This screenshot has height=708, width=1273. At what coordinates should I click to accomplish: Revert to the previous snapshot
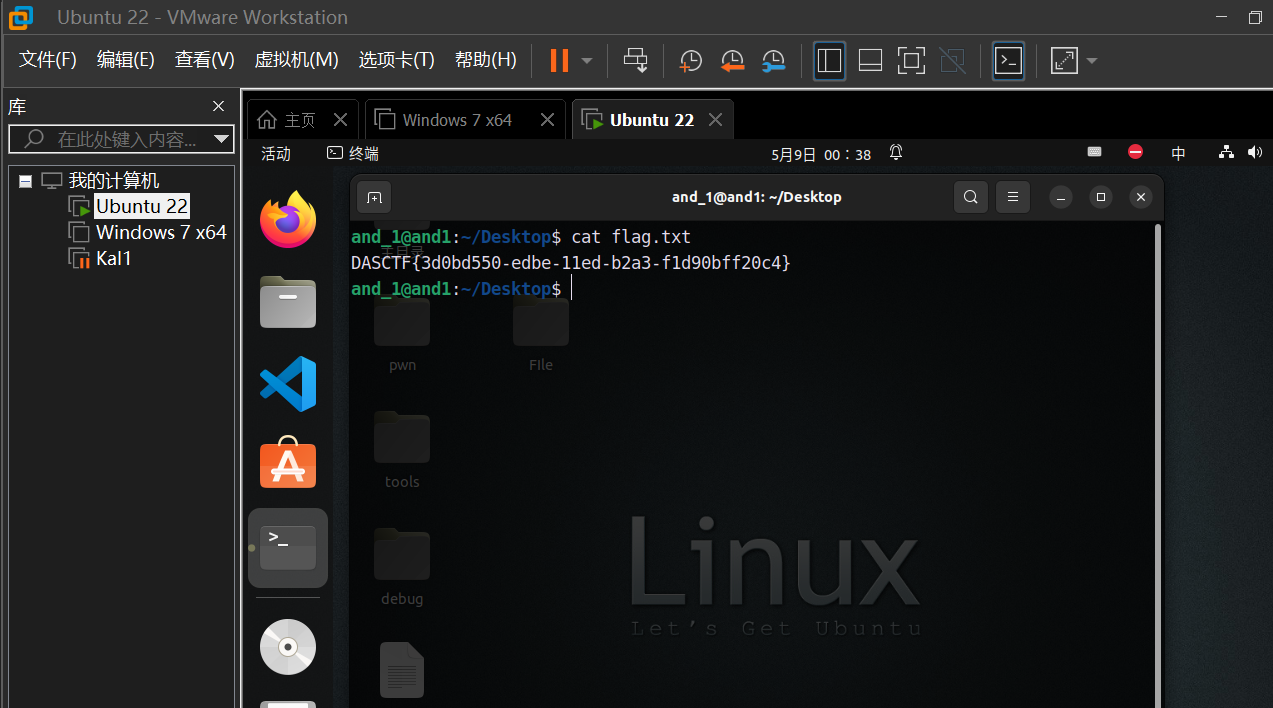click(x=732, y=61)
